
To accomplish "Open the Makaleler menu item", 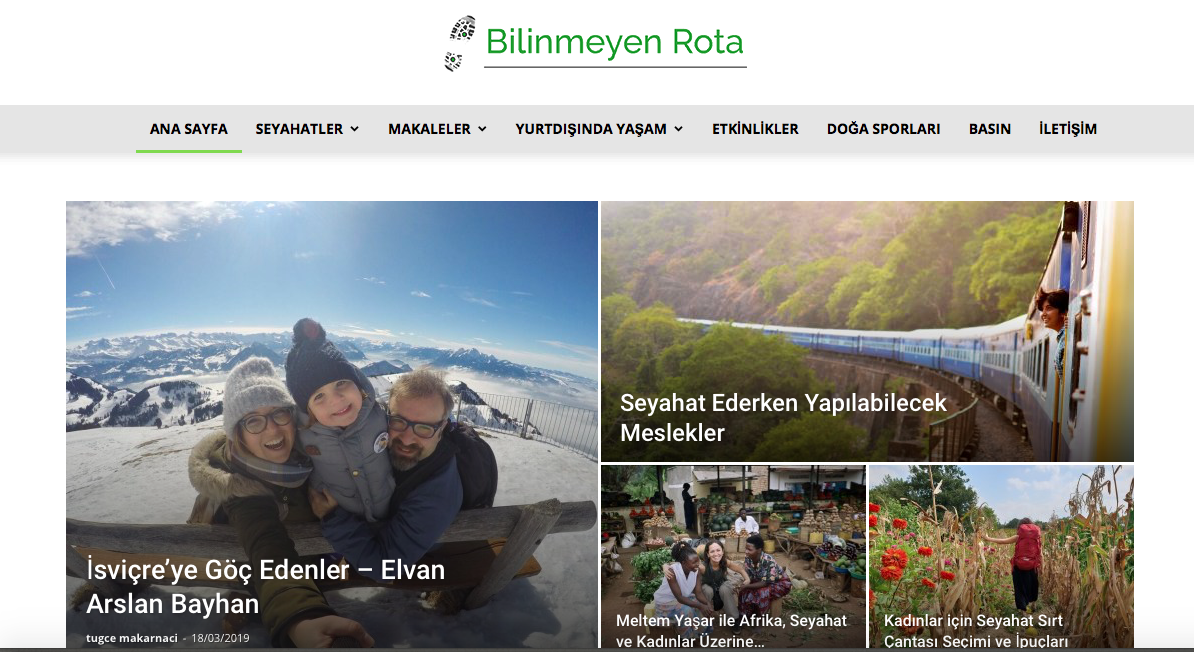I will point(429,129).
